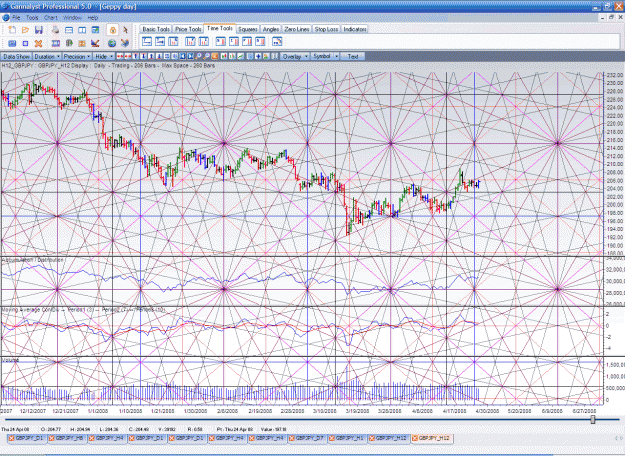Switch to the GBPJPY_D7 chart tab

click(x=308, y=438)
